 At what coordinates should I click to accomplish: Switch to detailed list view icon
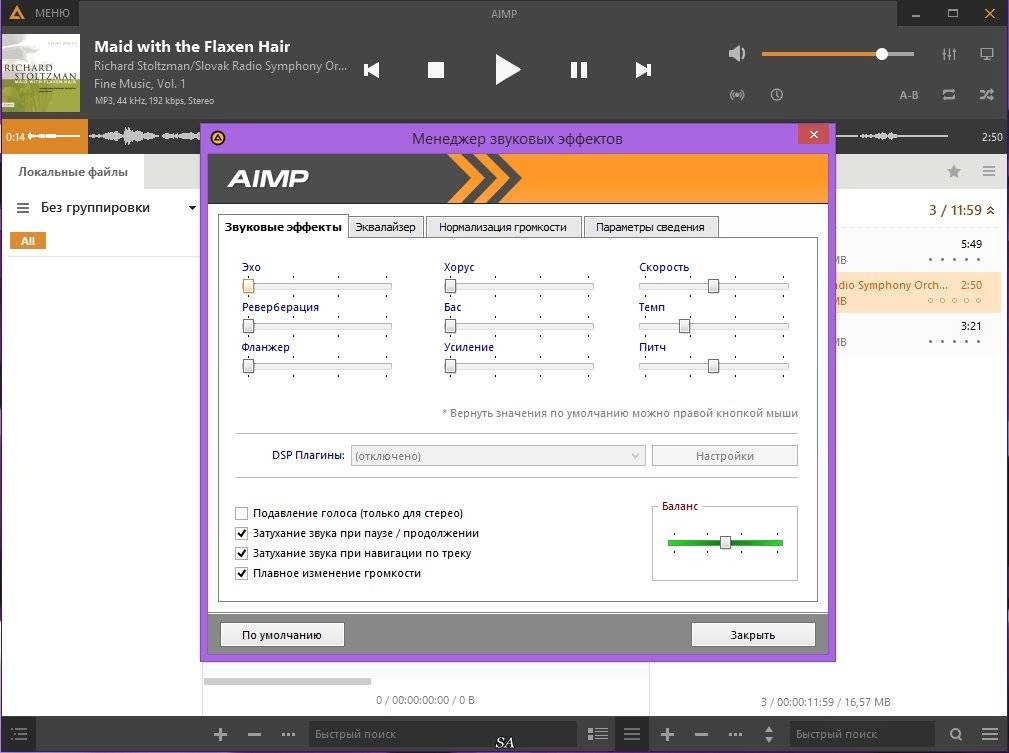pos(598,734)
